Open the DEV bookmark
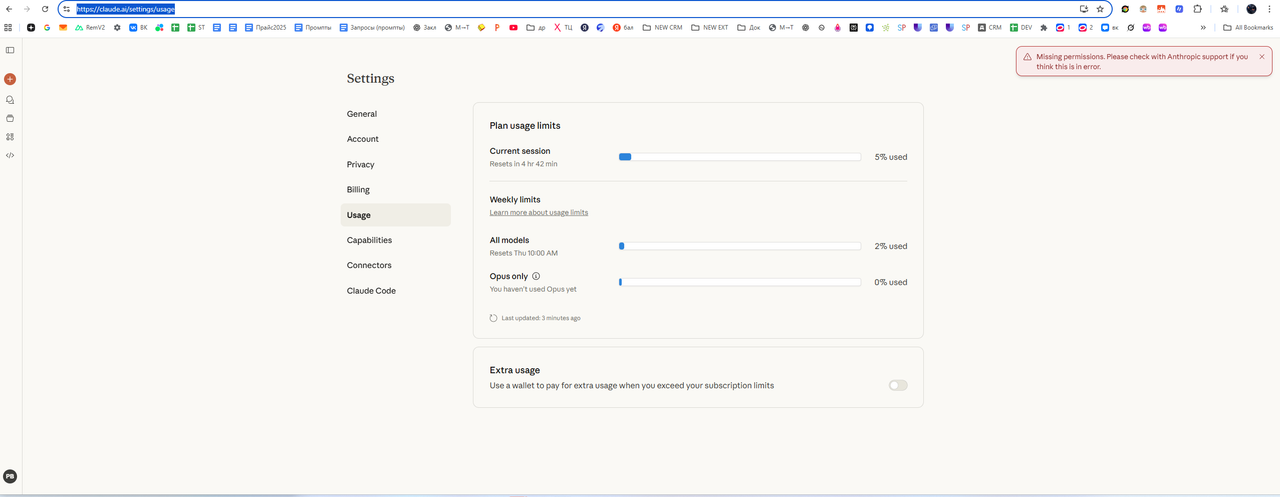This screenshot has width=1280, height=497. point(1021,28)
